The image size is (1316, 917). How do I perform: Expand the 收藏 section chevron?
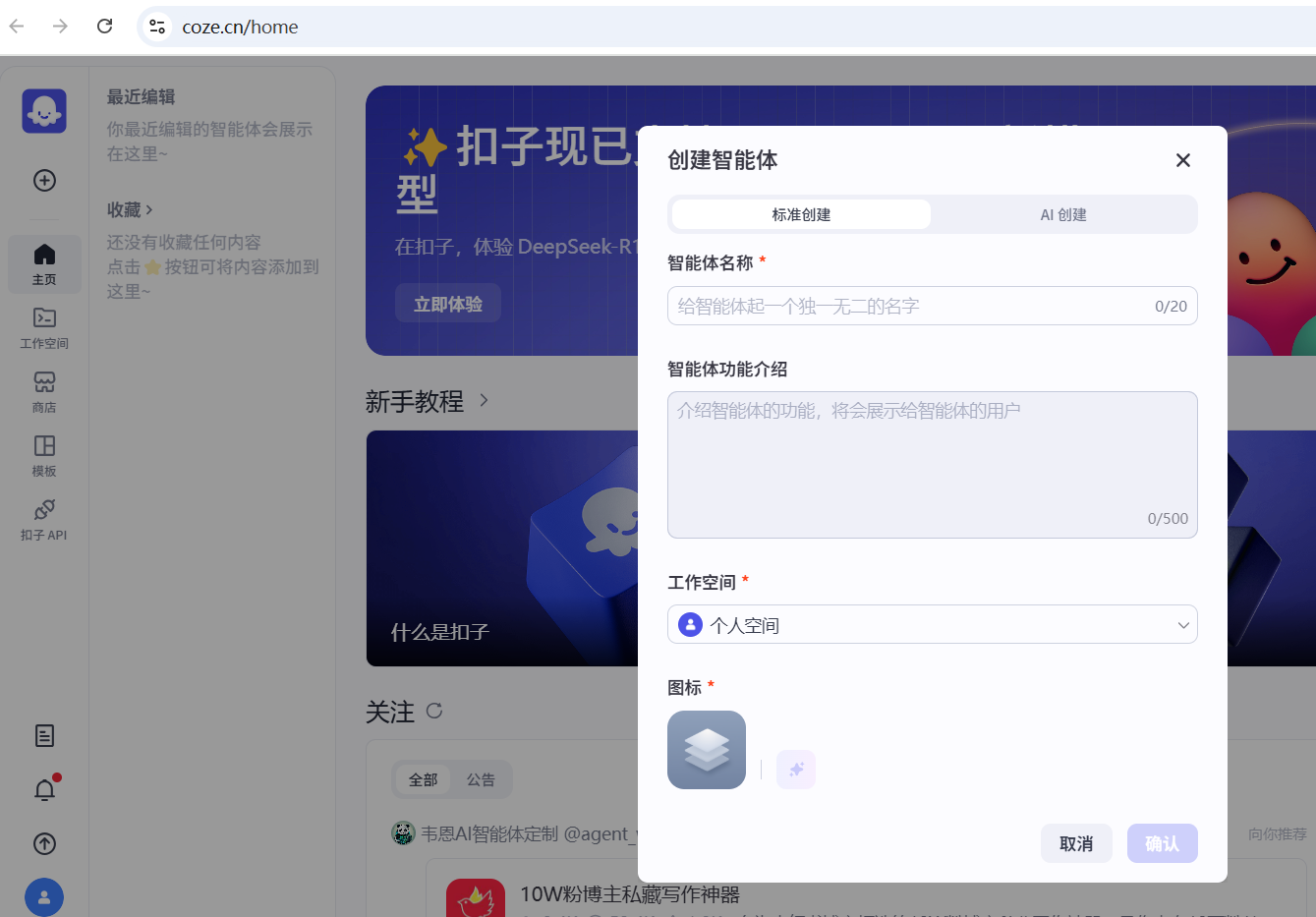(149, 209)
